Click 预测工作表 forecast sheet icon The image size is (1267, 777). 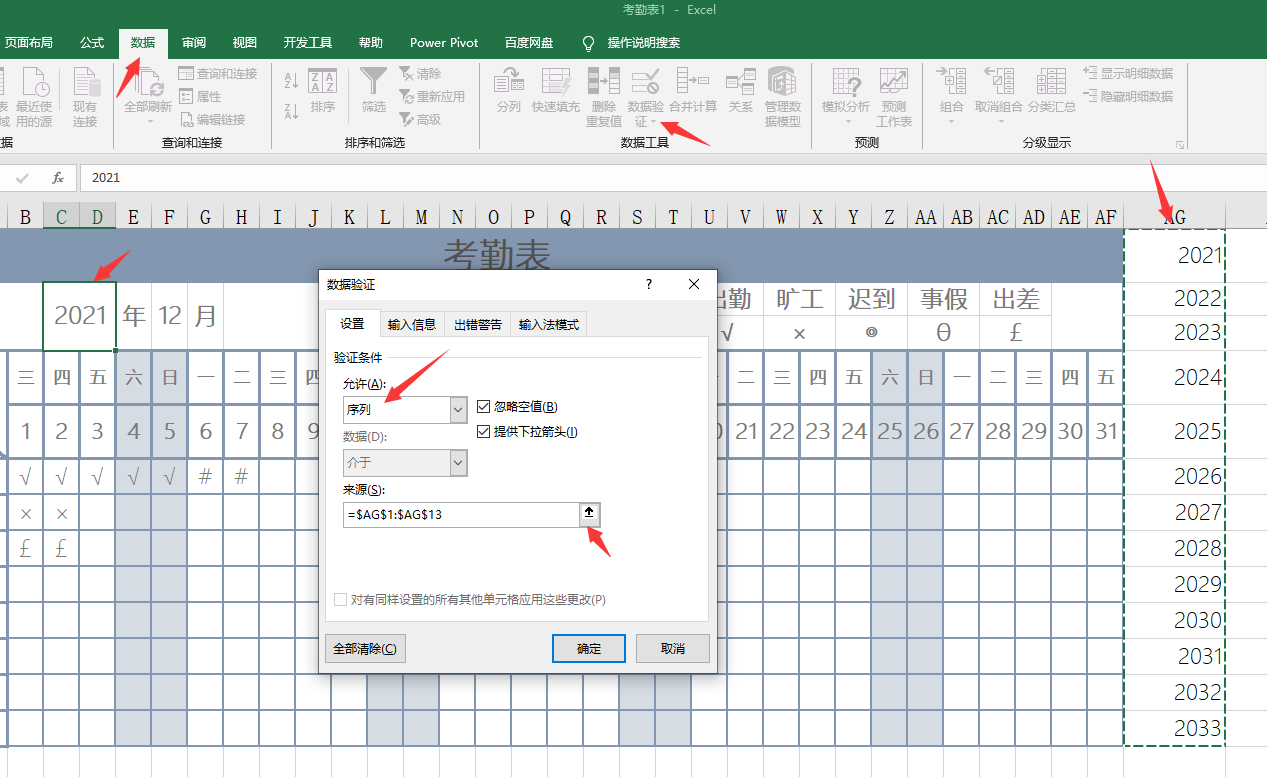point(894,82)
